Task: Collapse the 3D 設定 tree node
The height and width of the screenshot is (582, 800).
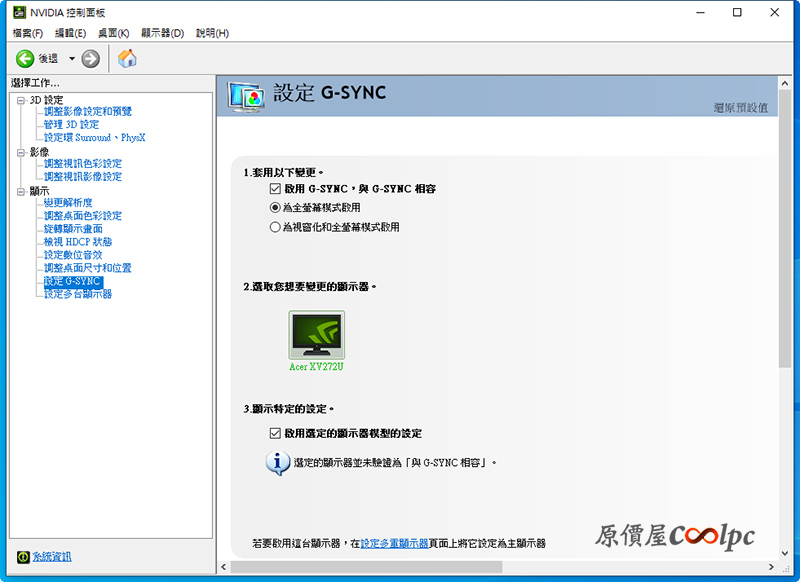Action: (x=21, y=100)
